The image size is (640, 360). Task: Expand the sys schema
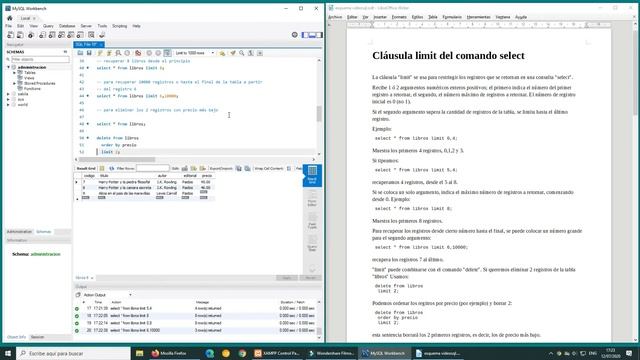(x=9, y=99)
